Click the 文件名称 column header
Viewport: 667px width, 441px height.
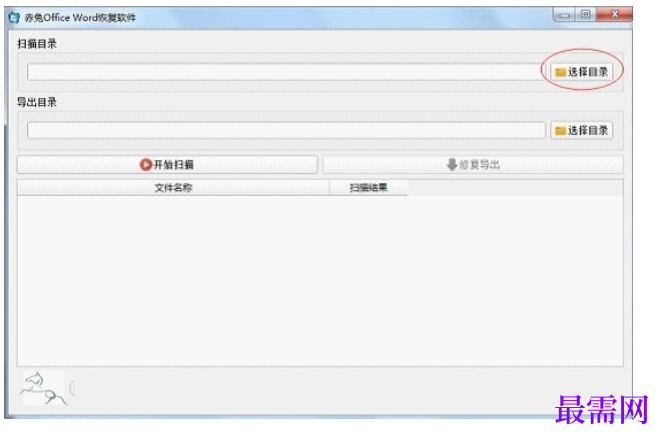(173, 188)
